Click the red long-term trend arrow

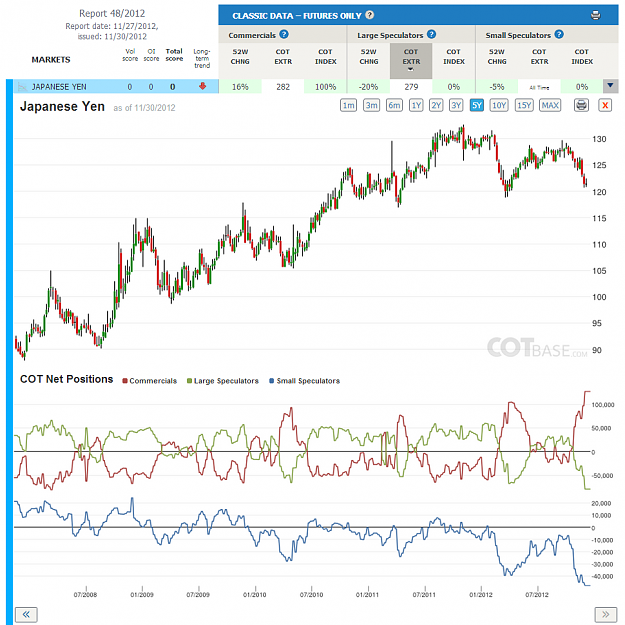(202, 86)
